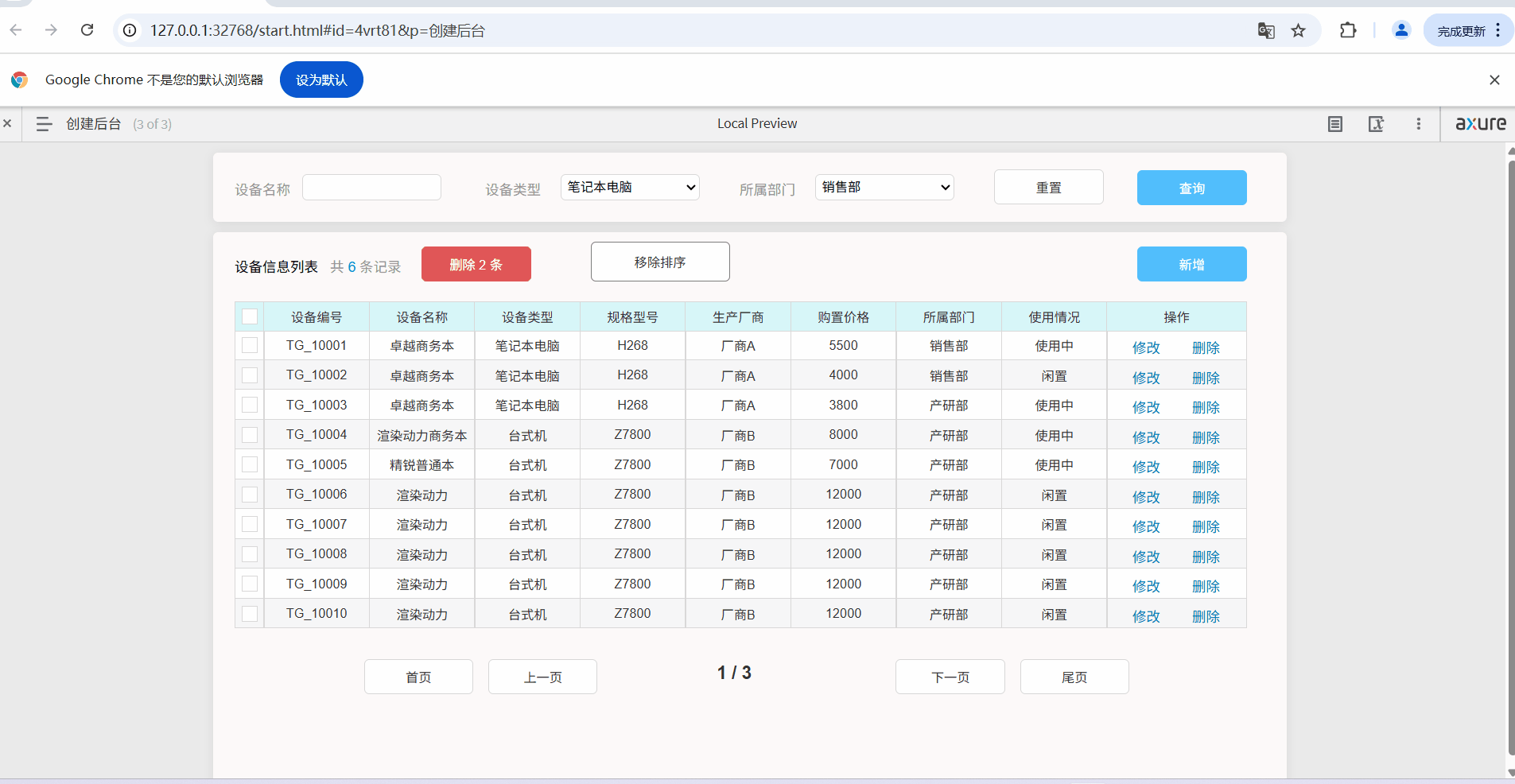The image size is (1515, 784).
Task: Reload the page with the refresh icon
Action: (x=88, y=30)
